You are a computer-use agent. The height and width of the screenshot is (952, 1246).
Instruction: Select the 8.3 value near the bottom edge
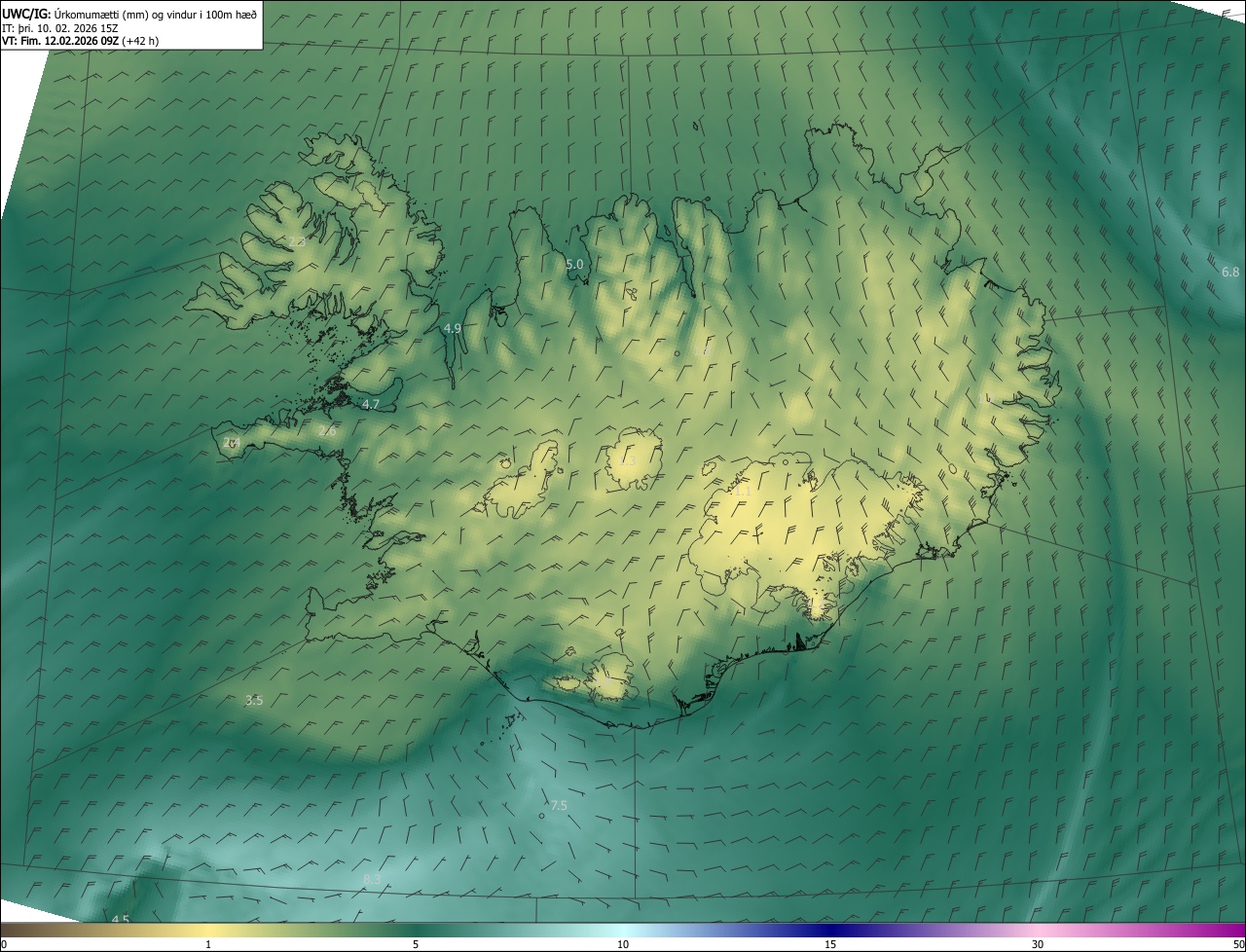(x=372, y=880)
